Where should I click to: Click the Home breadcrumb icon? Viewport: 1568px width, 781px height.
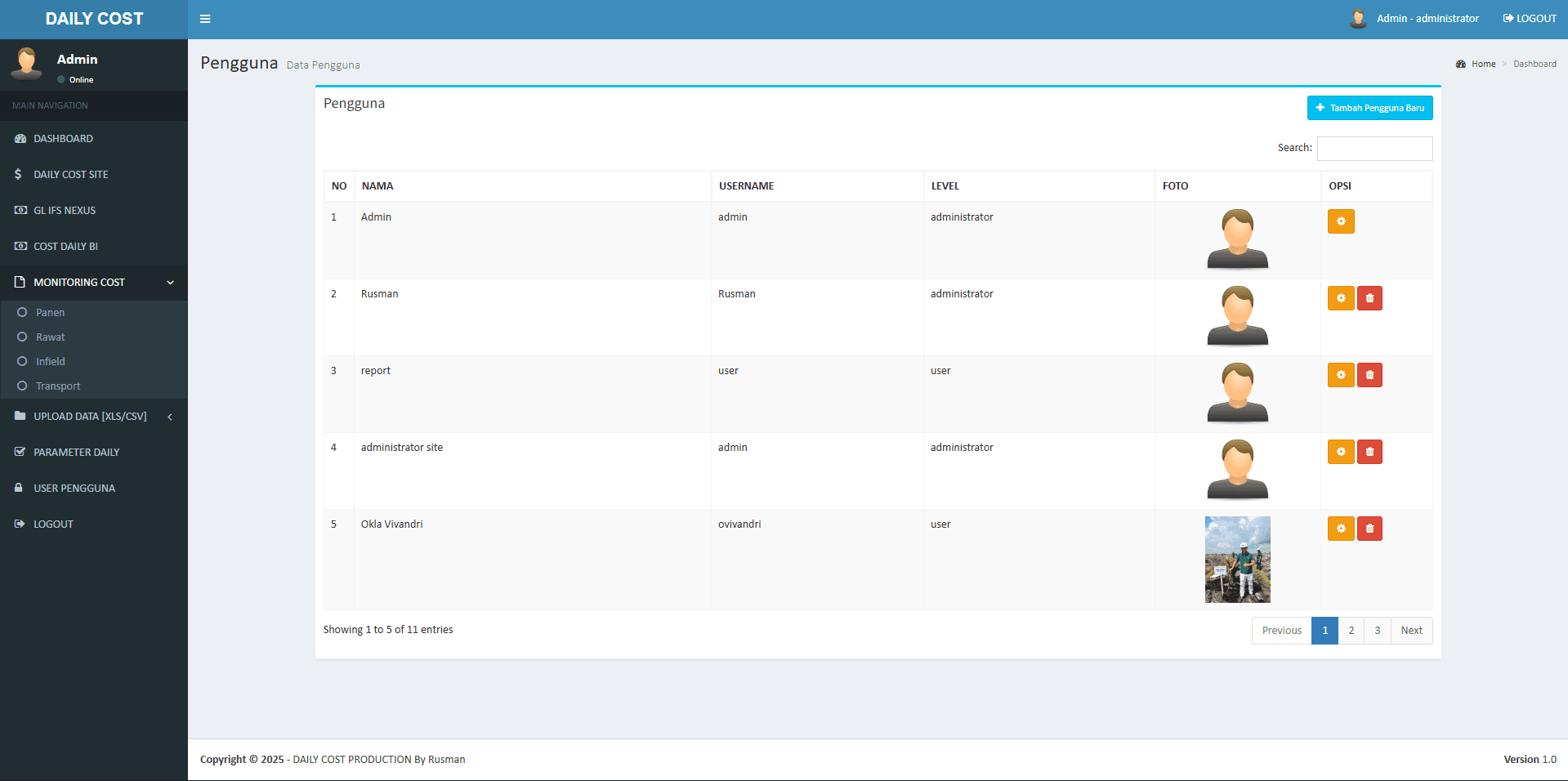point(1462,64)
